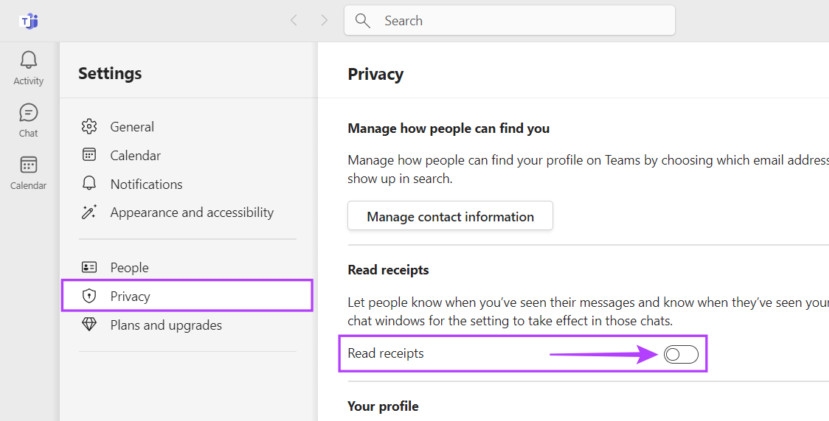Open the Microsoft Teams logo icon
This screenshot has height=421, width=829.
coord(29,21)
